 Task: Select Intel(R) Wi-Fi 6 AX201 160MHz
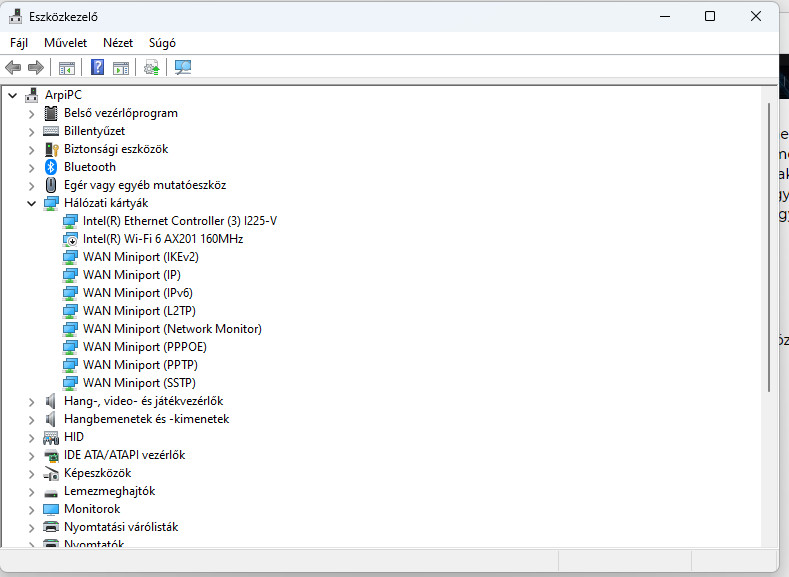tap(163, 239)
